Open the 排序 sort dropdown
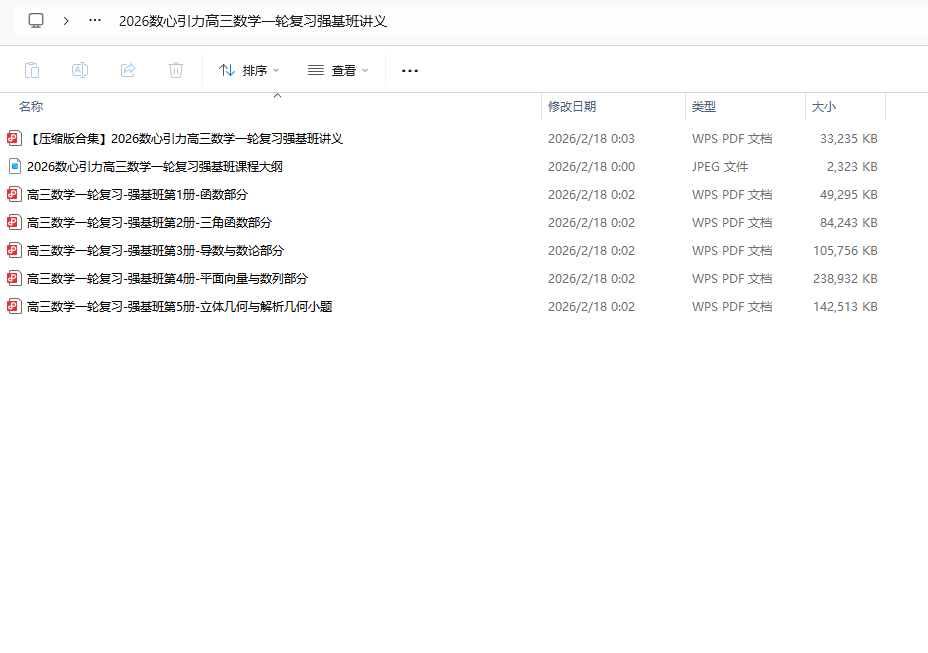The height and width of the screenshot is (653, 928). pos(249,70)
